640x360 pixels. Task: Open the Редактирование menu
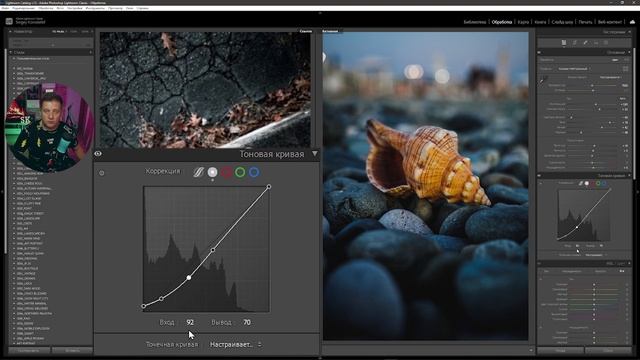tap(23, 8)
